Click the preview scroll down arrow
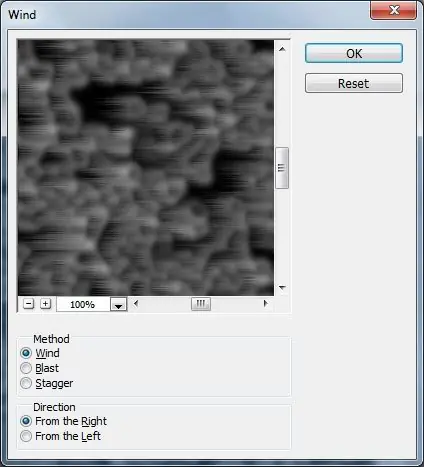The image size is (424, 467). coord(282,287)
